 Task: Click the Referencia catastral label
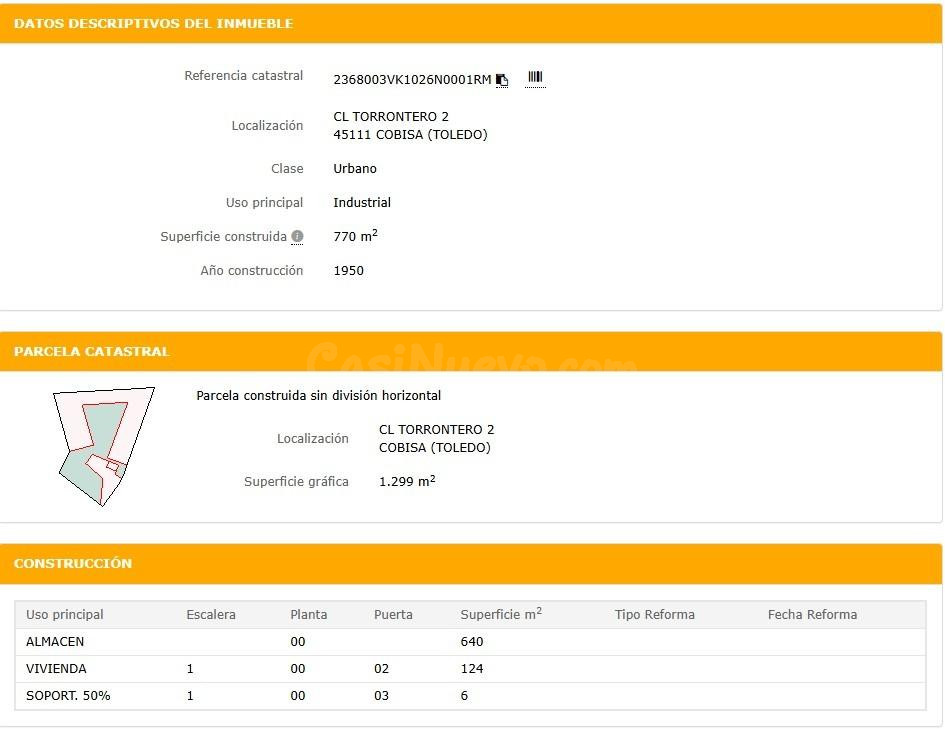[x=243, y=75]
